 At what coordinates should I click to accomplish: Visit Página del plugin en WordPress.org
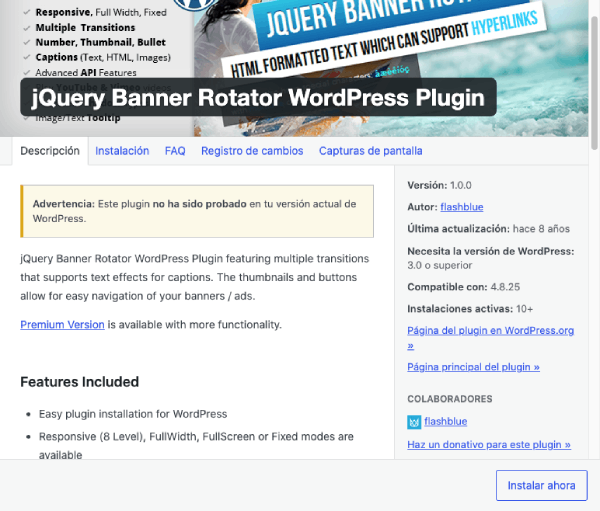pos(489,330)
